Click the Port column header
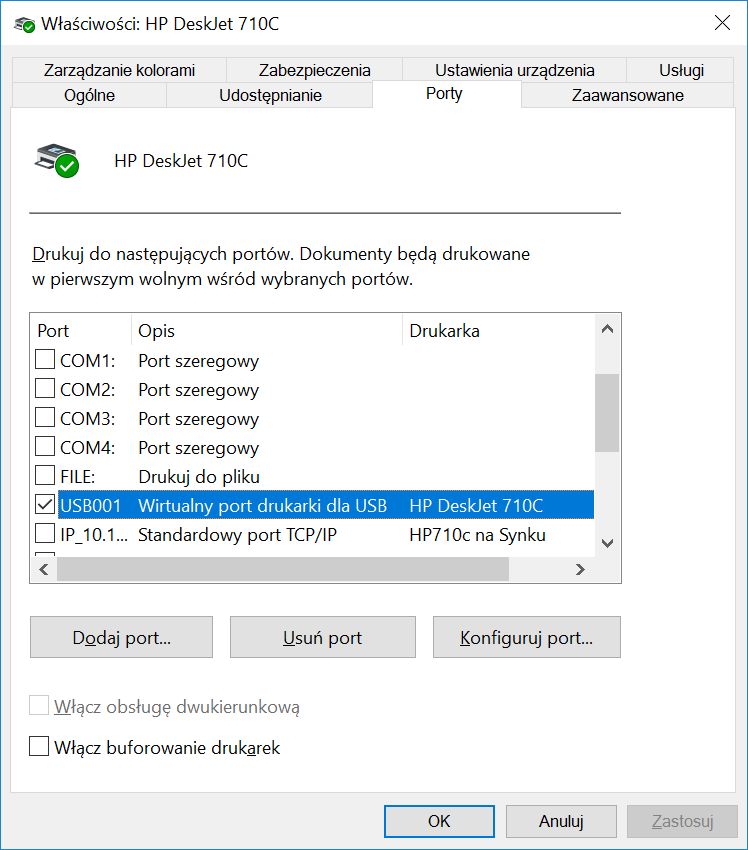Image resolution: width=748 pixels, height=850 pixels. (80, 331)
